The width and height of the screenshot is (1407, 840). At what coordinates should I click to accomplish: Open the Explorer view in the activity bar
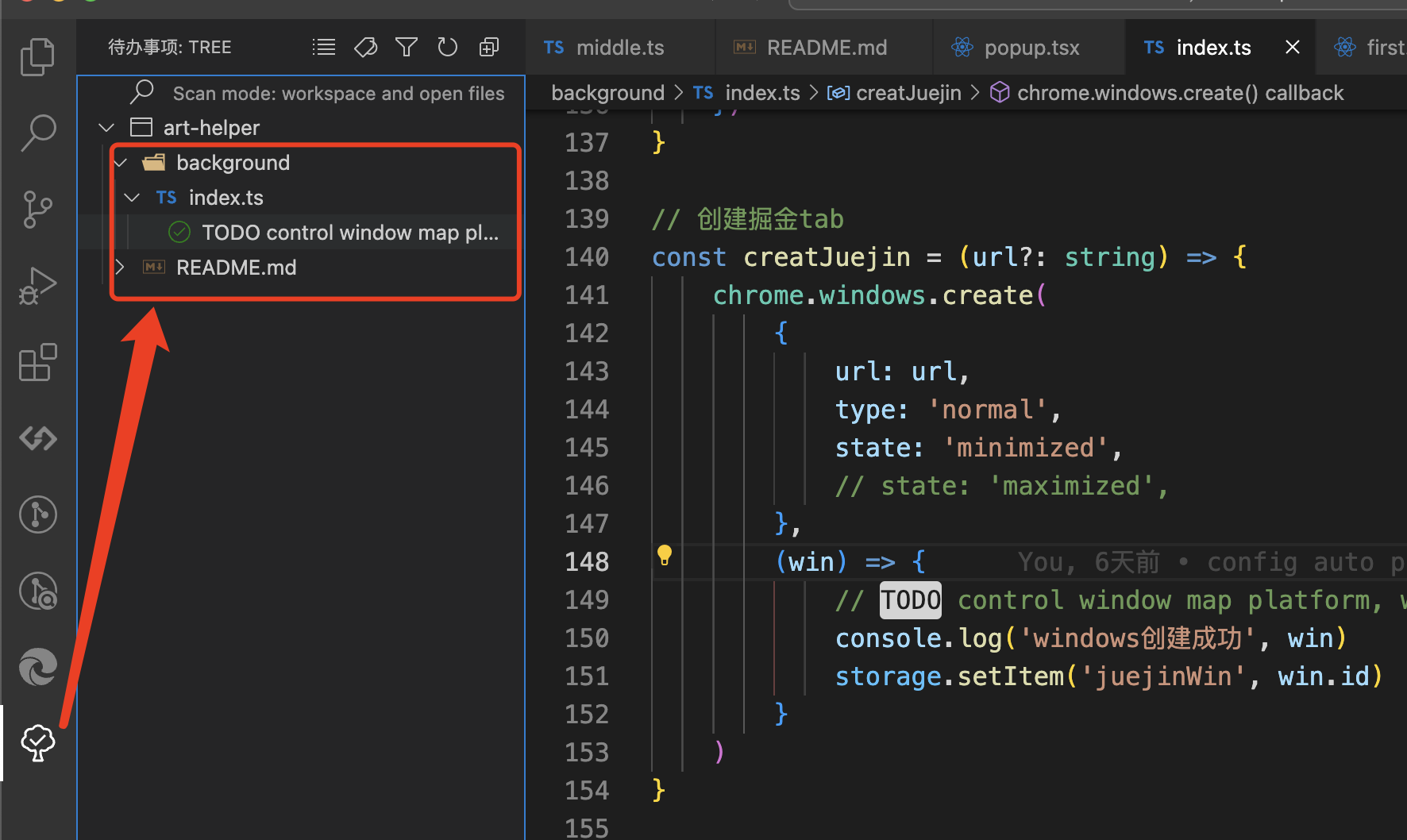pos(37,56)
